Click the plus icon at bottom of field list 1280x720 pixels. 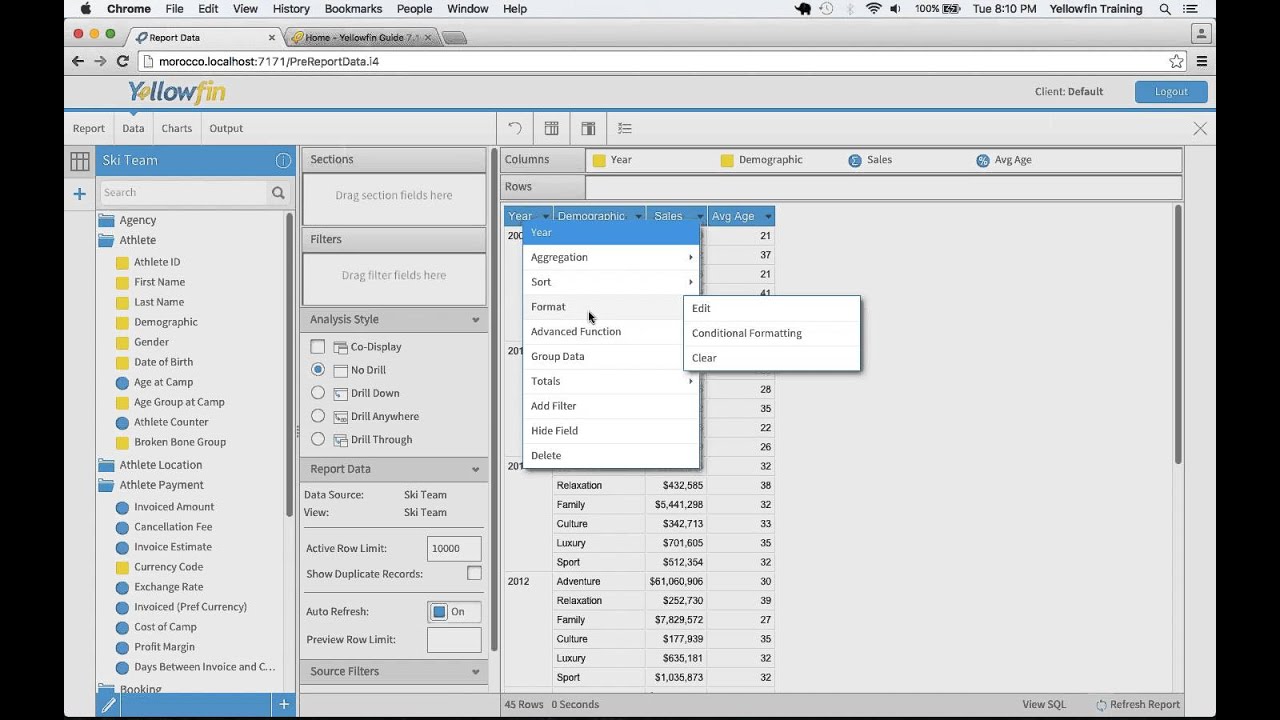click(x=284, y=705)
